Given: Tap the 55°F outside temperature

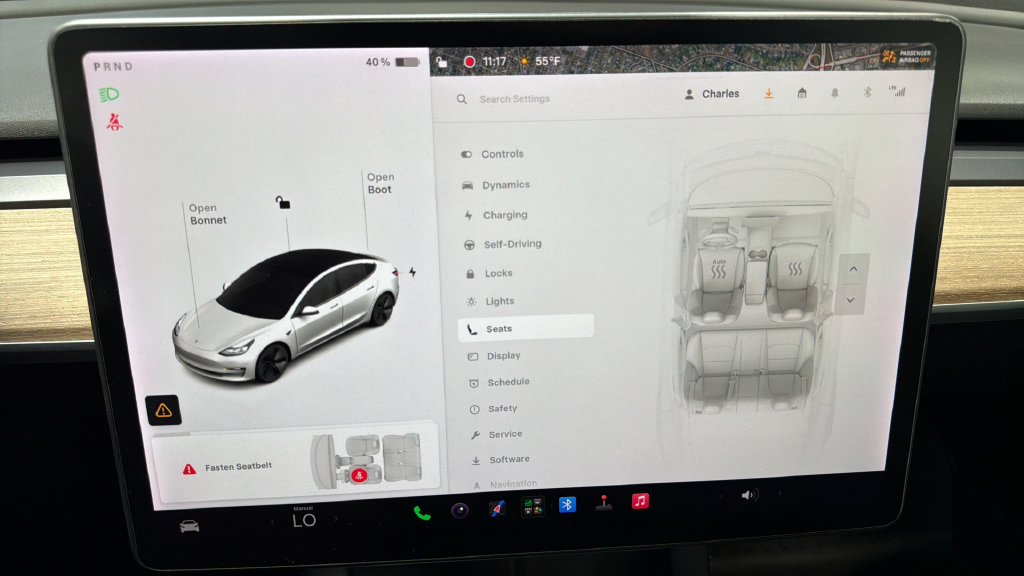Looking at the screenshot, I should click(547, 61).
